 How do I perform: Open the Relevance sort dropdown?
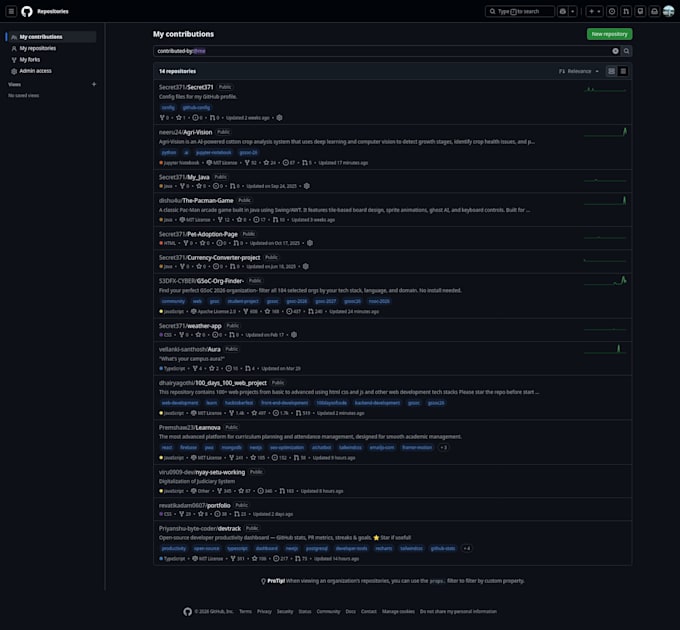[579, 71]
